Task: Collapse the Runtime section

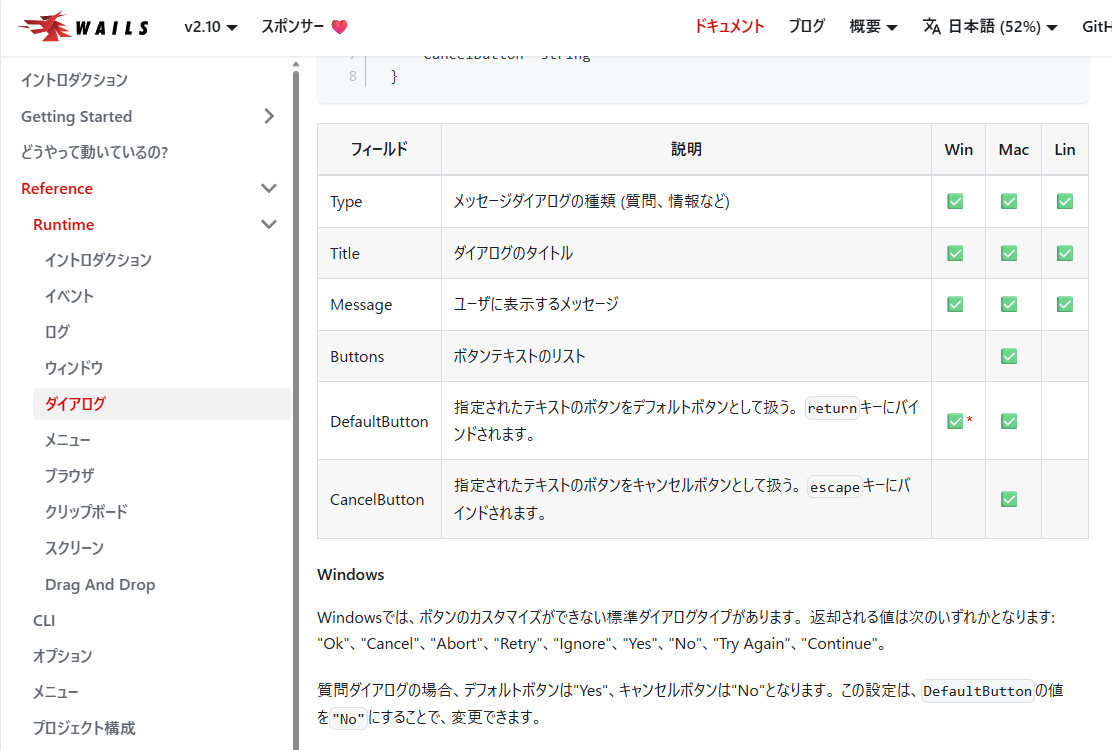Action: point(268,224)
